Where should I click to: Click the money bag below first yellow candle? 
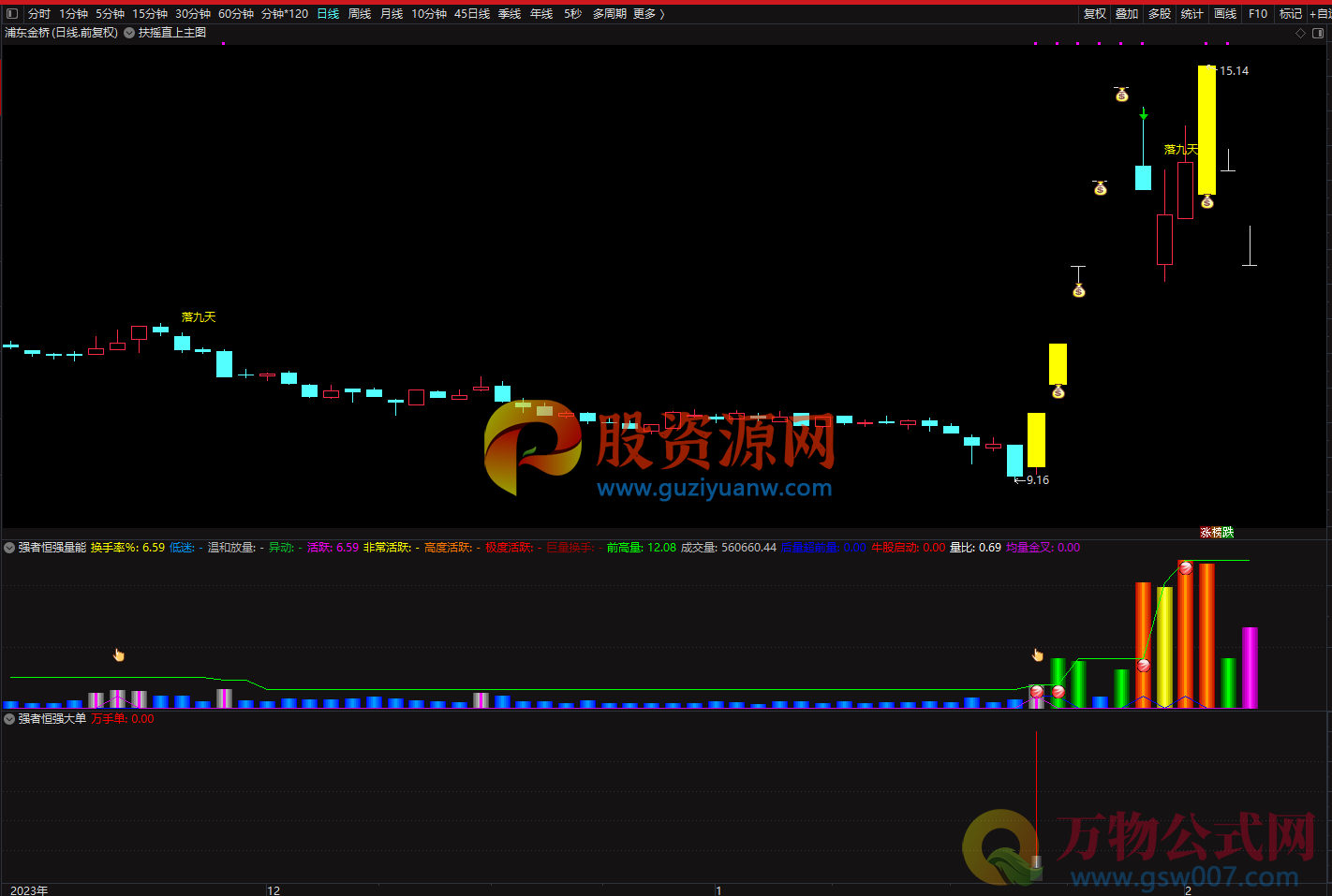pos(1058,391)
